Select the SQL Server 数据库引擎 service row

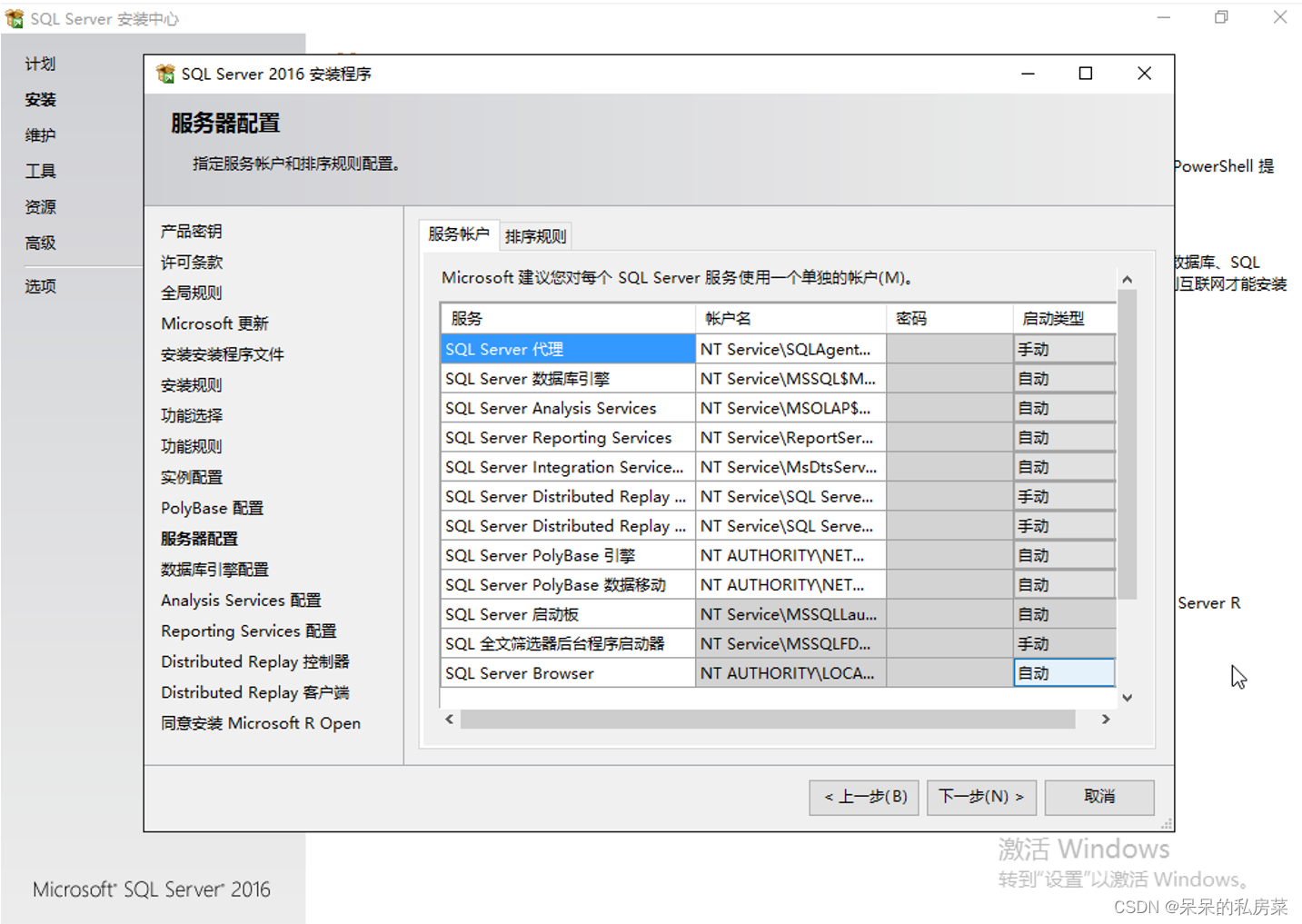click(x=568, y=379)
